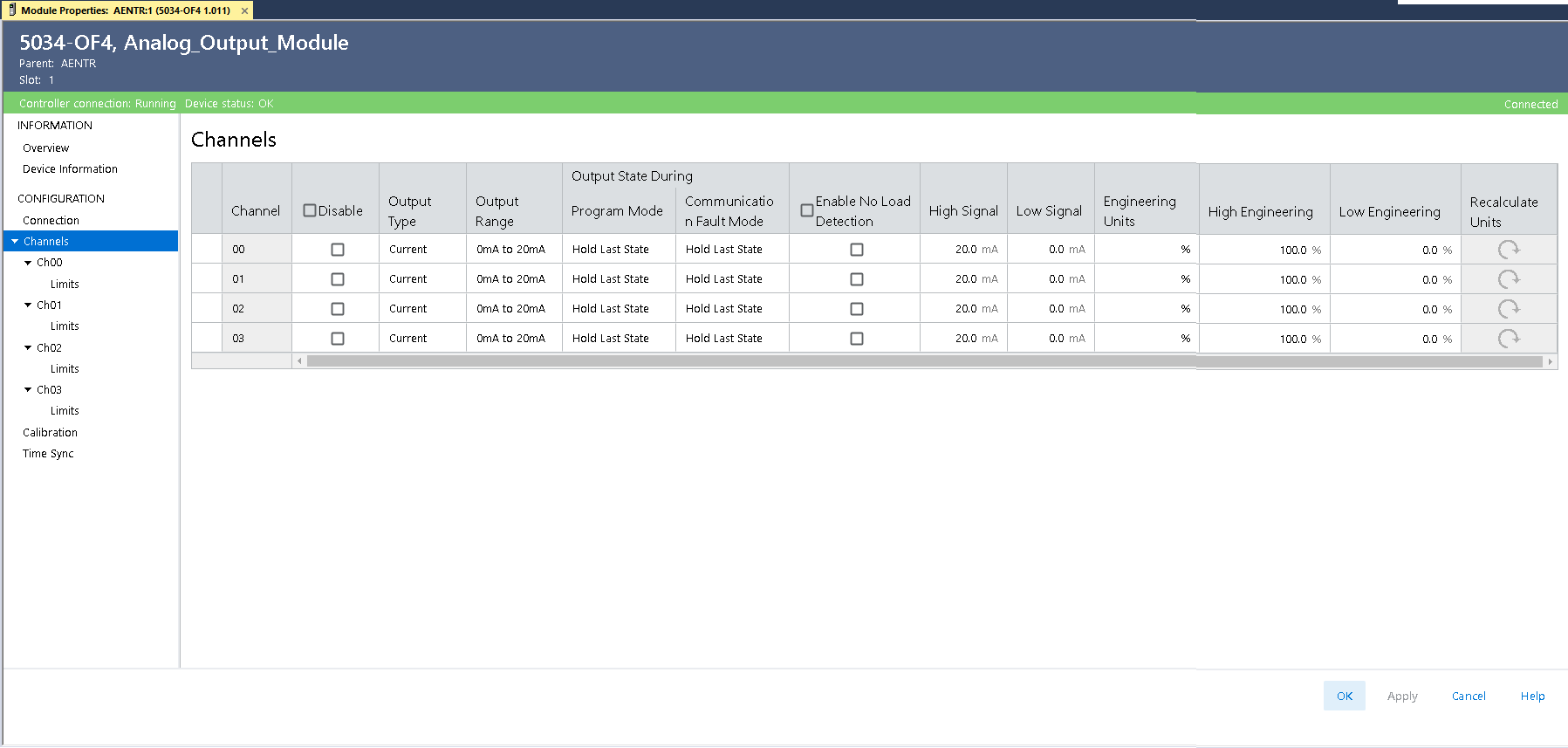Click the Cancel link
The height and width of the screenshot is (748, 1568).
pyautogui.click(x=1469, y=696)
